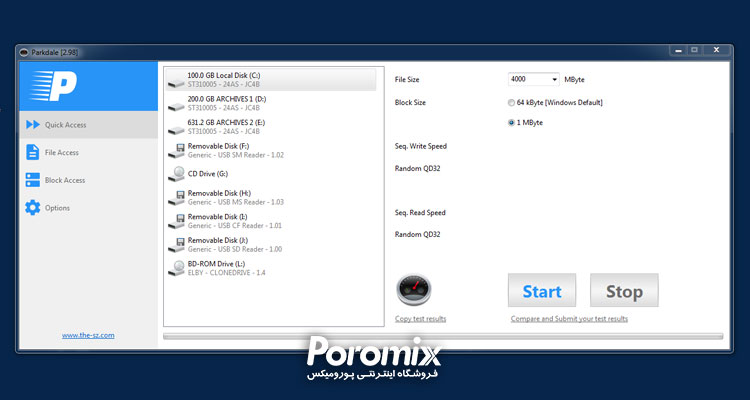Click the speedometer gauge icon

click(413, 291)
